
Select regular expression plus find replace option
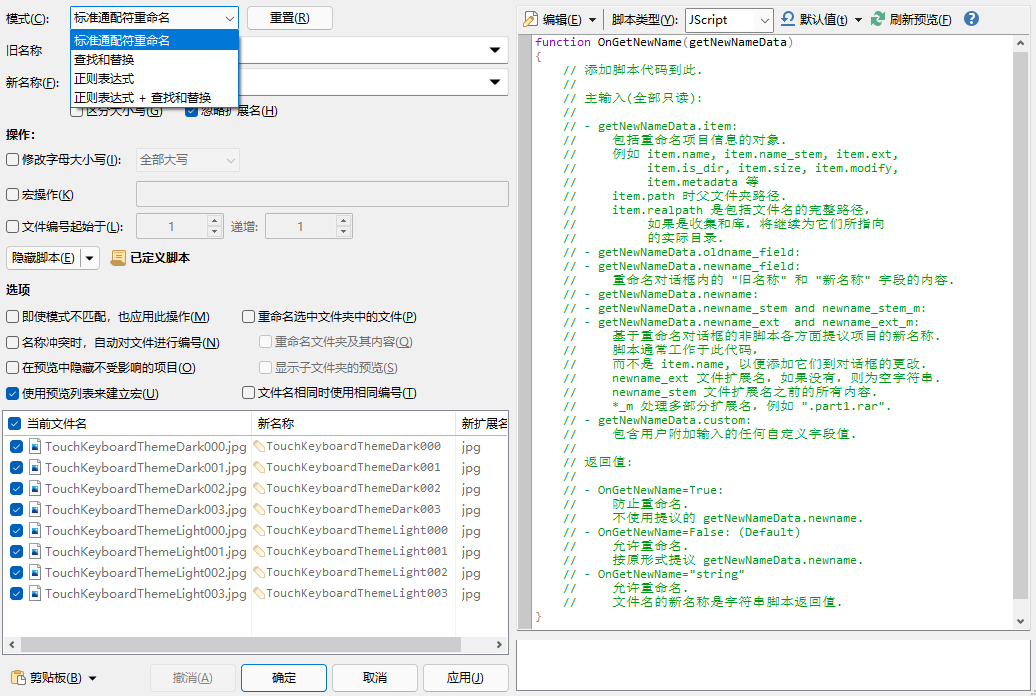(155, 98)
